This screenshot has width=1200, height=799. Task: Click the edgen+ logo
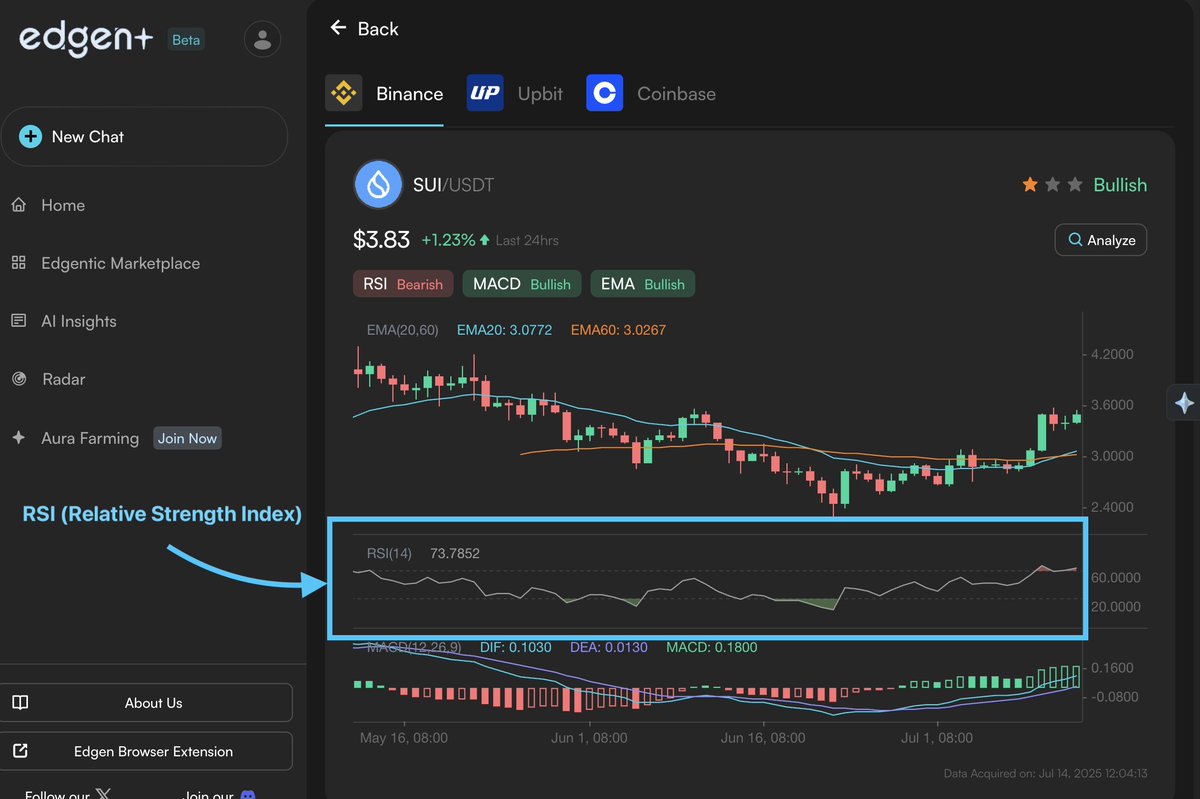[x=86, y=39]
